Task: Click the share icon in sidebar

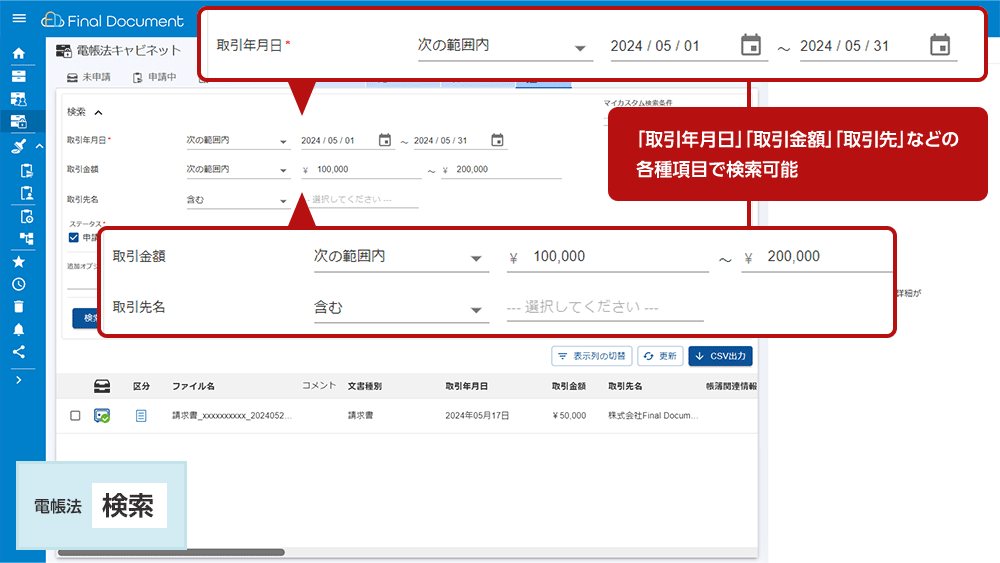Action: [x=18, y=352]
